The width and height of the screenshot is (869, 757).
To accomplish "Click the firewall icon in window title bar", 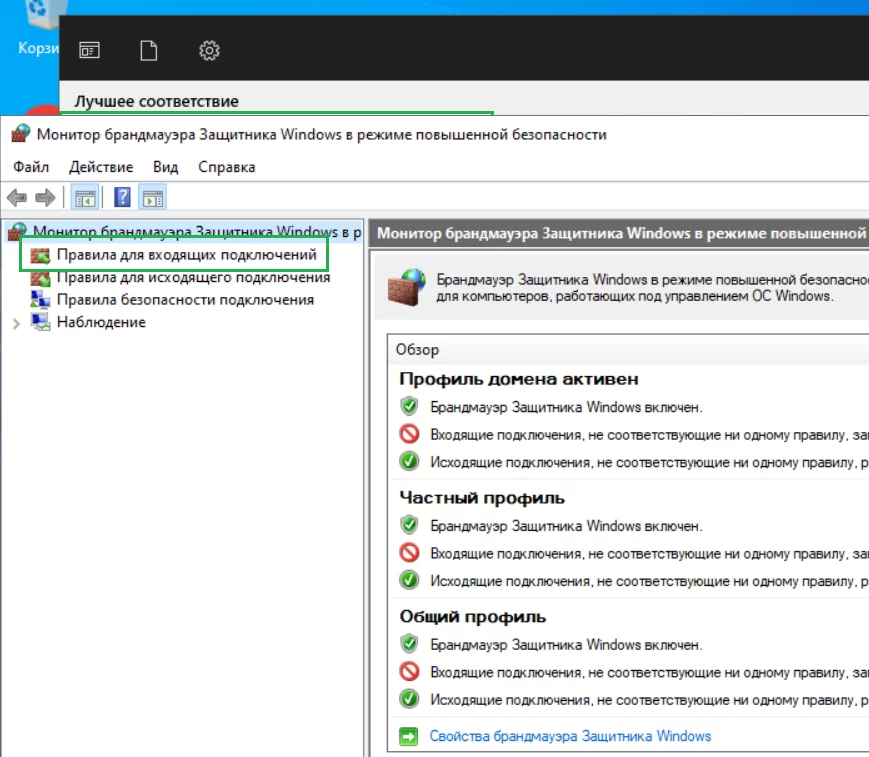I will click(x=21, y=134).
